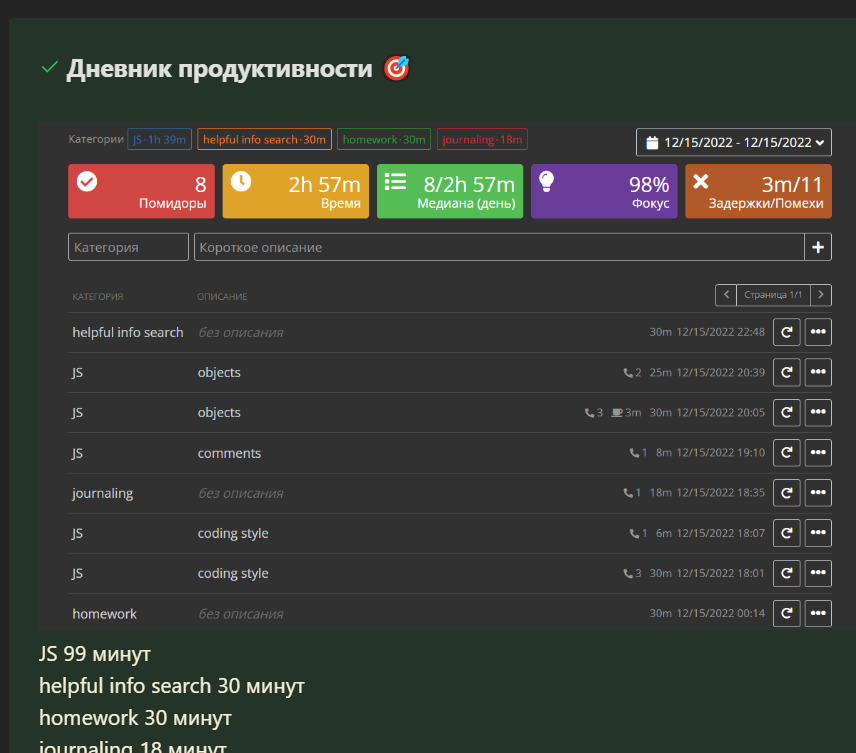Open more options for JS objects 20:39
This screenshot has width=856, height=753.
(x=818, y=372)
